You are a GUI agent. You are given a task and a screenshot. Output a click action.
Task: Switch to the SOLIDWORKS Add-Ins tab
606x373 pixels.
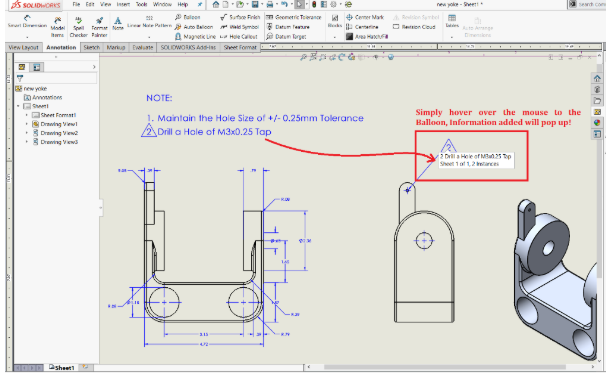pyautogui.click(x=188, y=47)
